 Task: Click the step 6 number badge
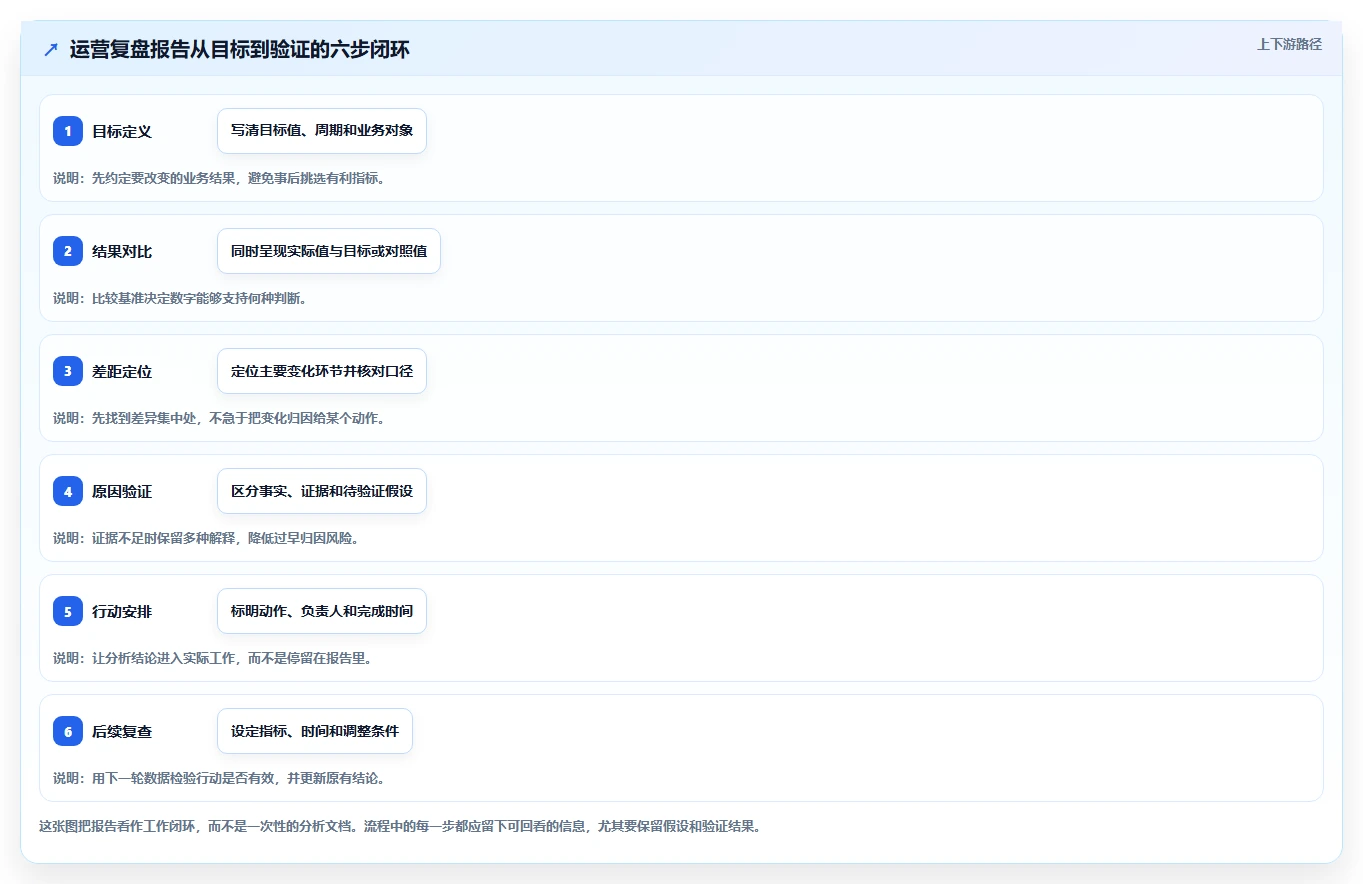click(68, 731)
